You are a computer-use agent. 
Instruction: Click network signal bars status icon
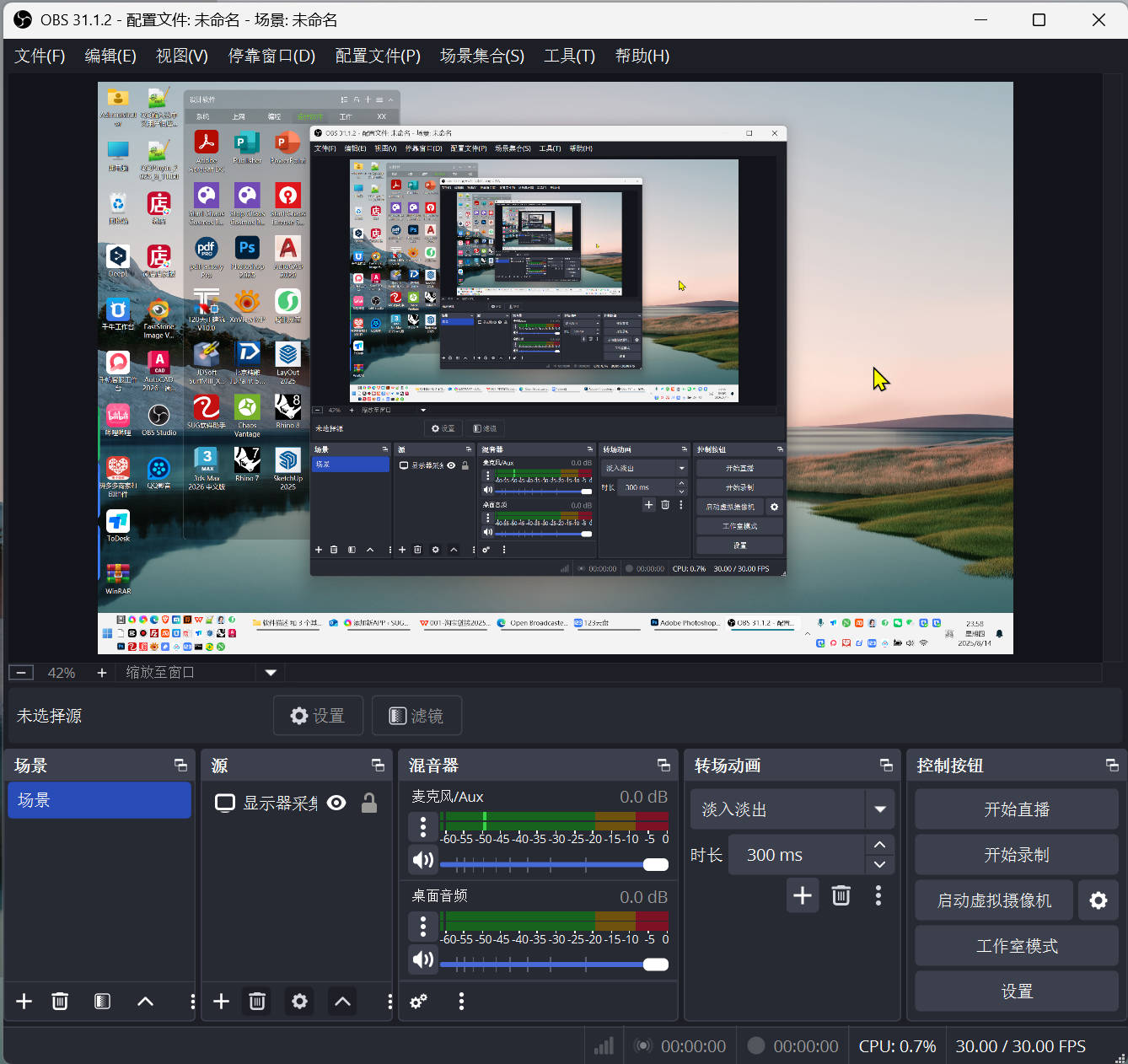point(604,1046)
